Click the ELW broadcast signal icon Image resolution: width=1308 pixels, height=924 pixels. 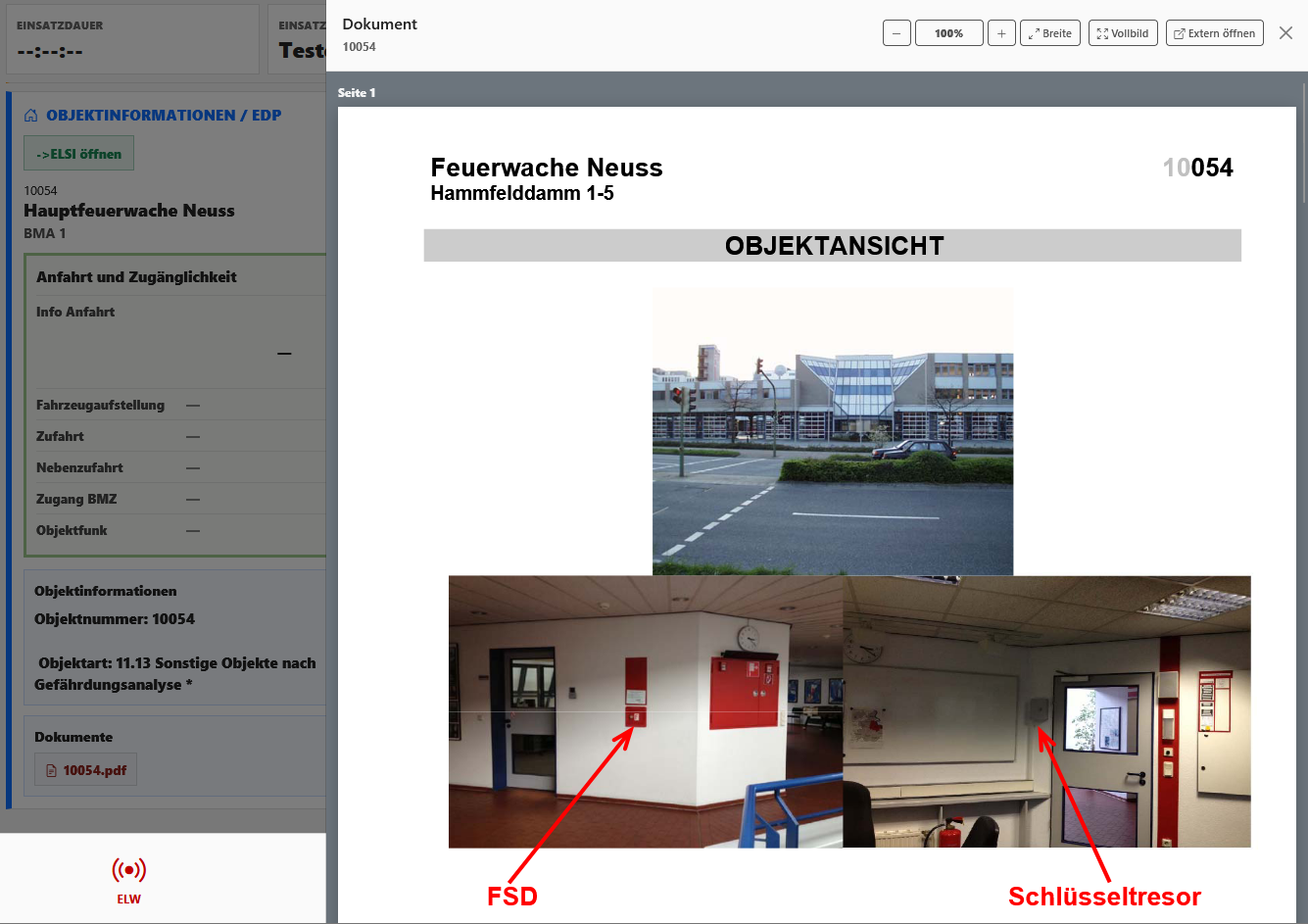tap(128, 870)
